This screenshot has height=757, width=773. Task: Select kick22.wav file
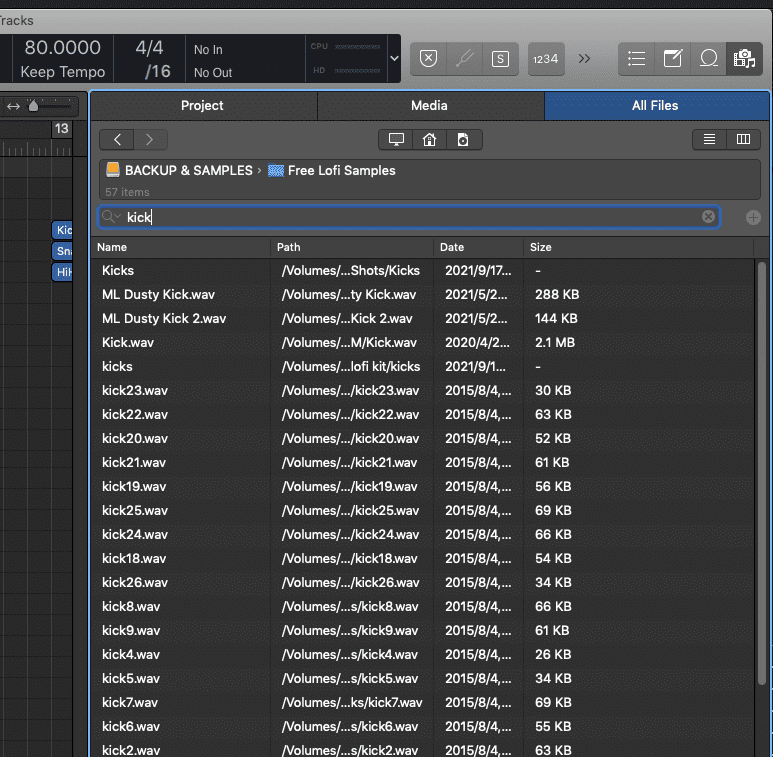[423, 414]
